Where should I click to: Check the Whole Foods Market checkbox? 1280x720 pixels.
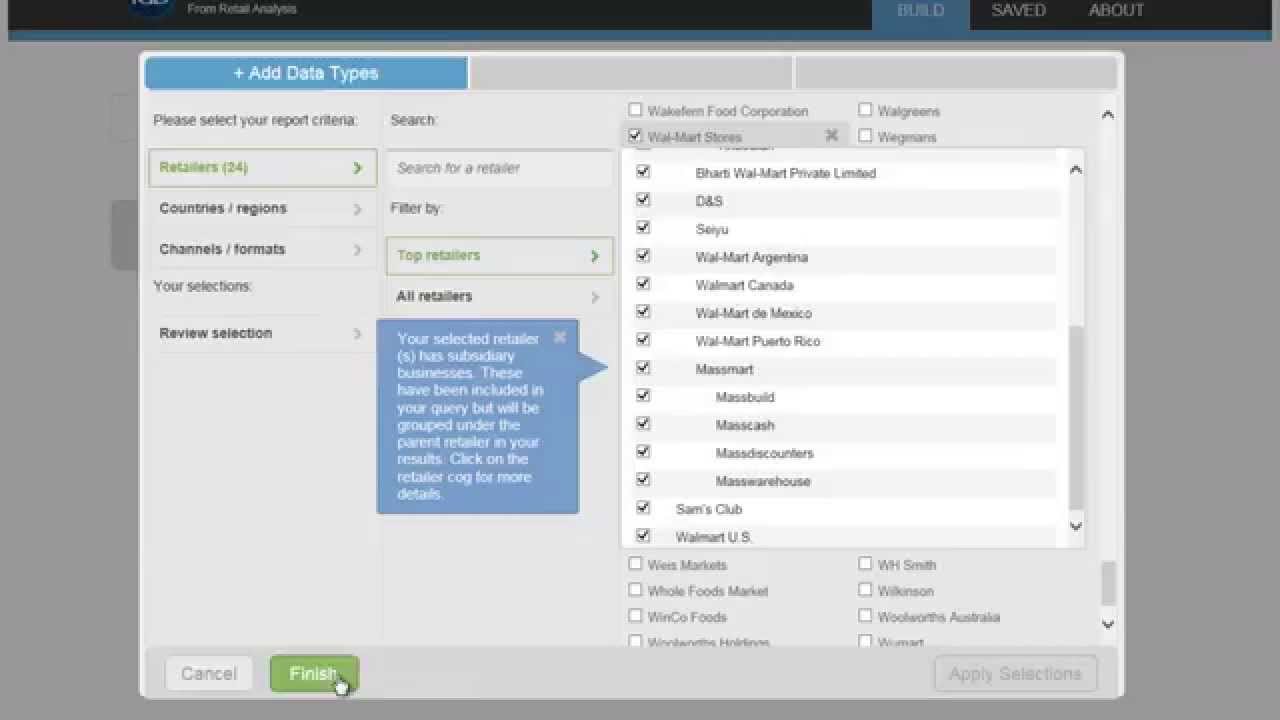[x=635, y=589]
